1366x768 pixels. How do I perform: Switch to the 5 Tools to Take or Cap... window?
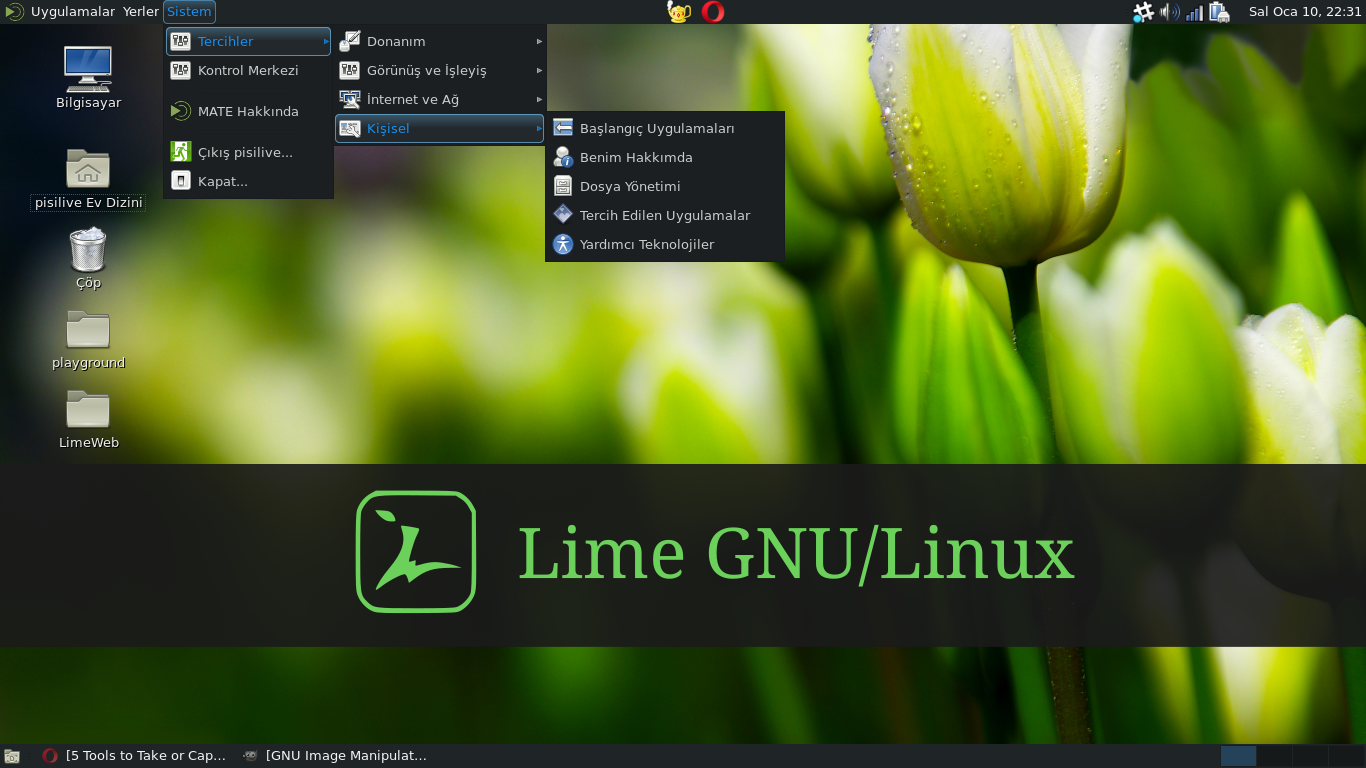click(x=134, y=756)
